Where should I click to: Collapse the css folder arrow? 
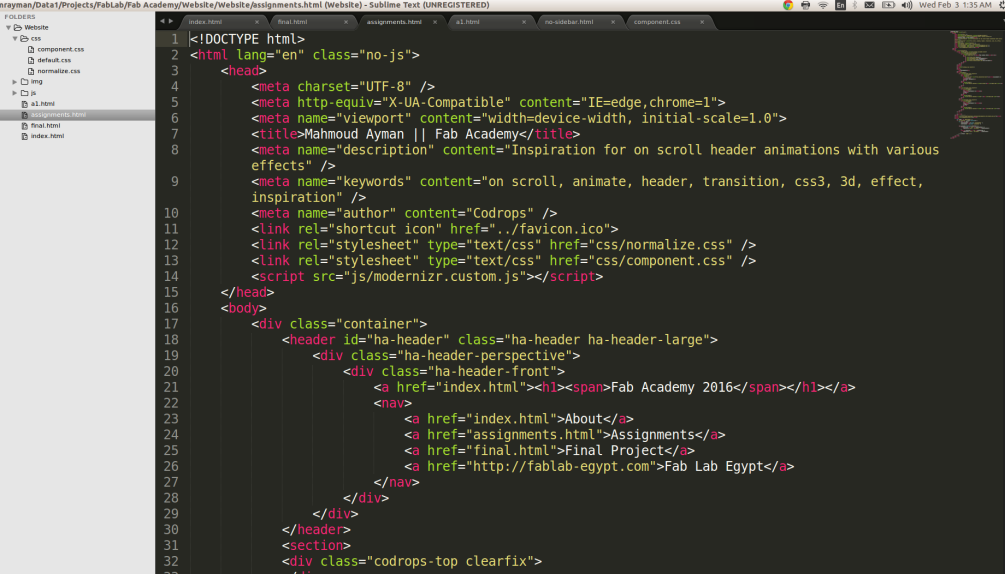coord(15,38)
